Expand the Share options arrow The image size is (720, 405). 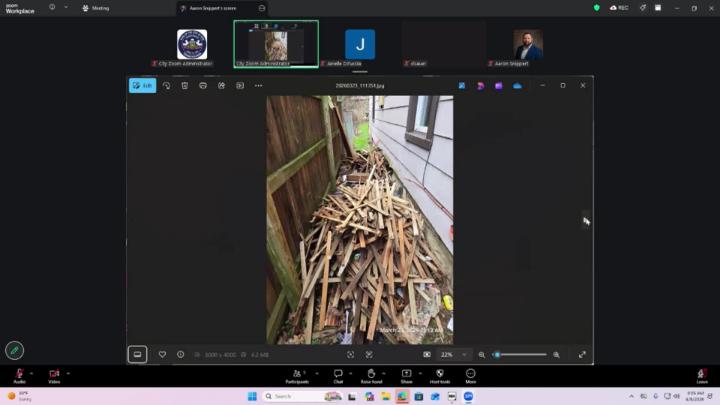tap(420, 373)
